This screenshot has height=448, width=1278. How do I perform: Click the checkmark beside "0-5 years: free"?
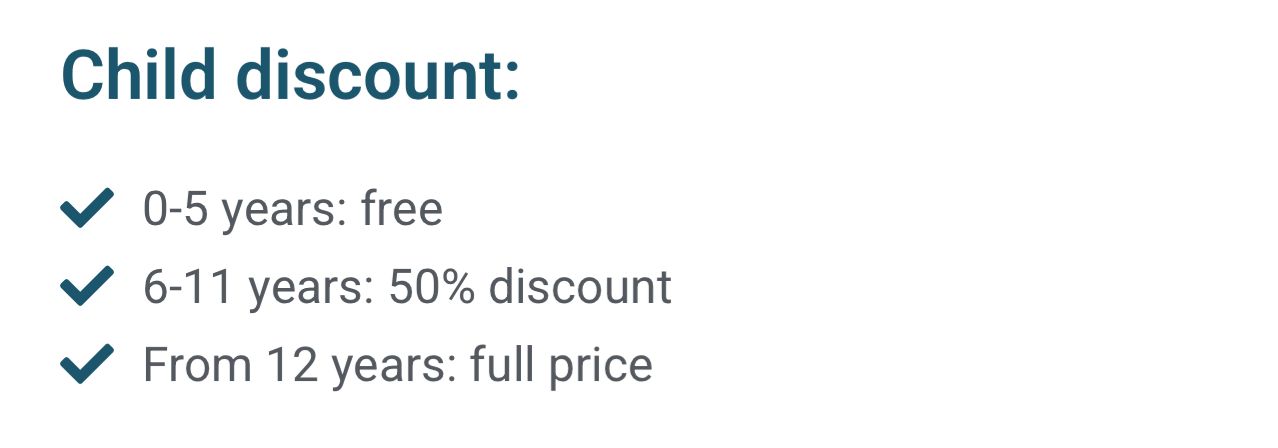click(x=87, y=210)
